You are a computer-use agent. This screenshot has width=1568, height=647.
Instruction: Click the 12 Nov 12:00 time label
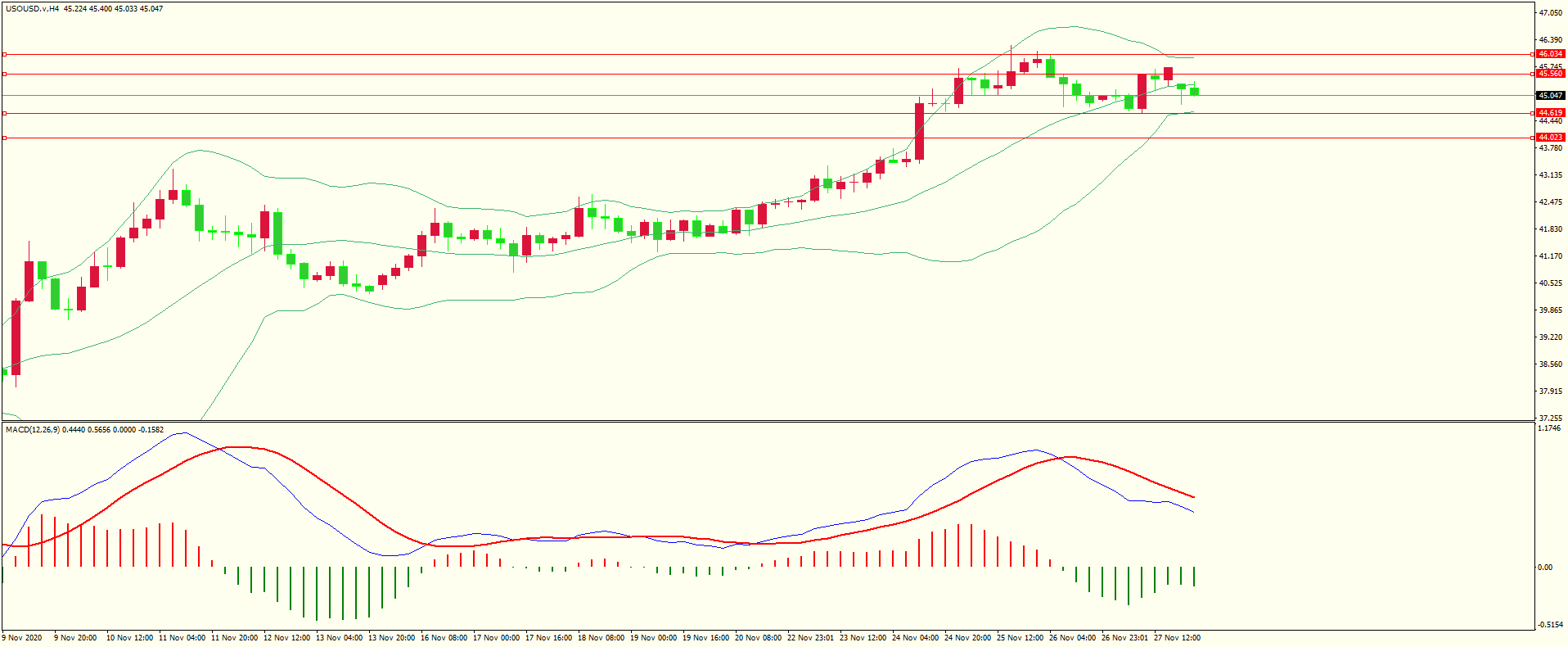(286, 638)
